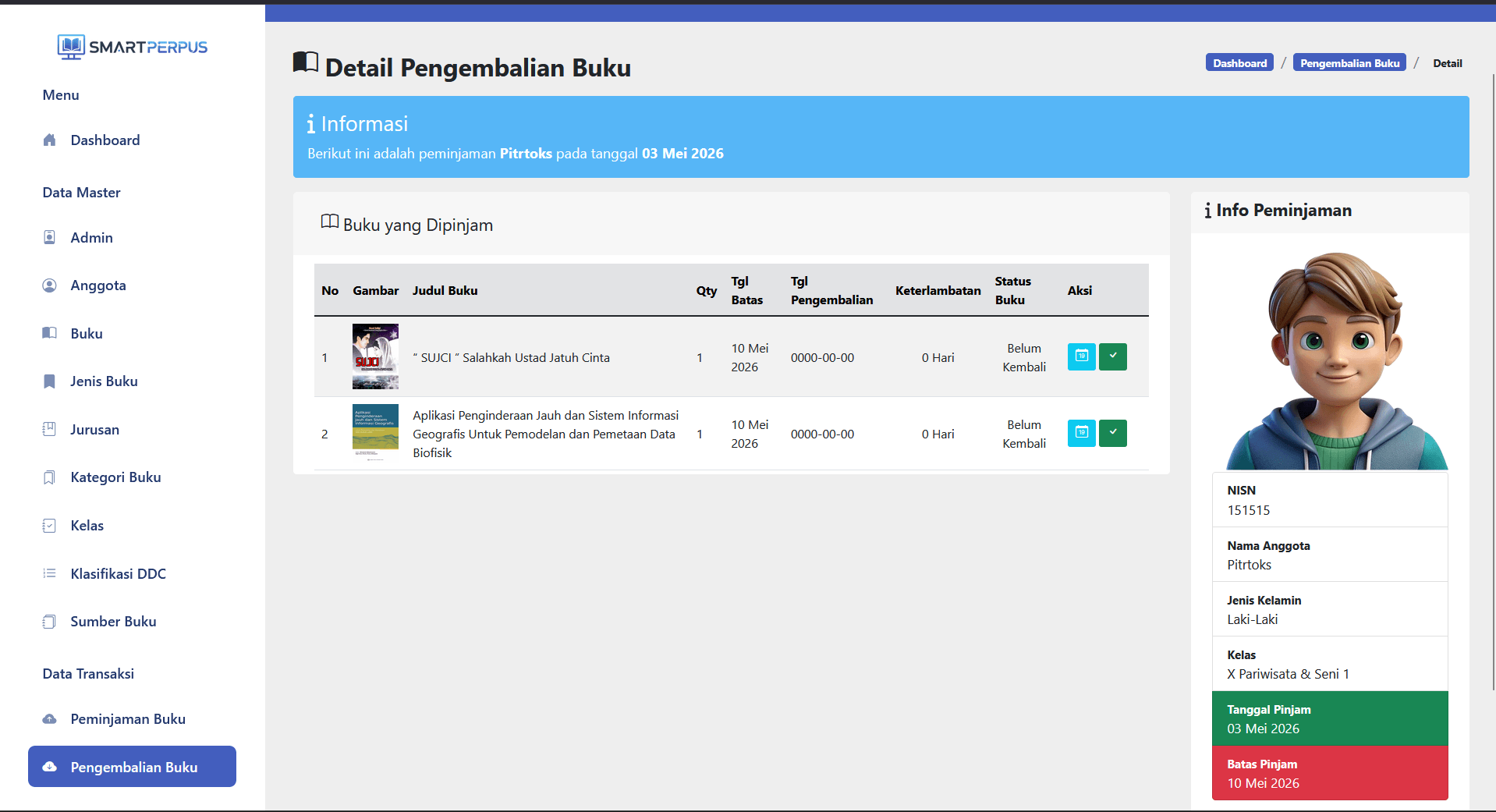Screen dimensions: 1496x812
Task: Go to Anggota menu item
Action: 132,285
